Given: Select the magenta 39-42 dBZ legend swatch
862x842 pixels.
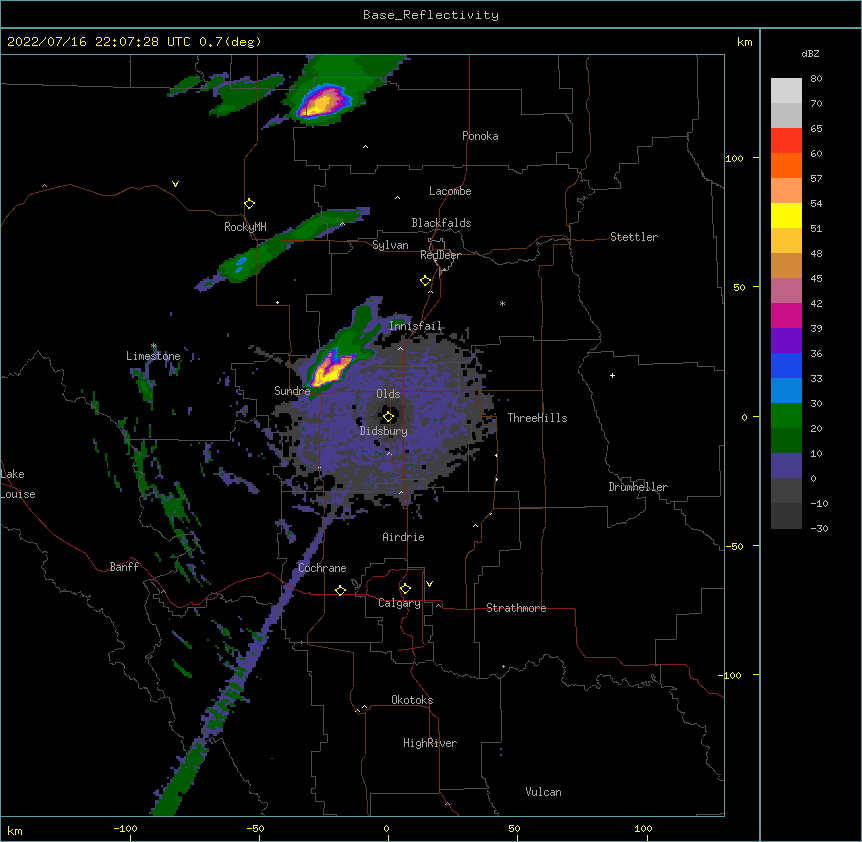Looking at the screenshot, I should [786, 315].
